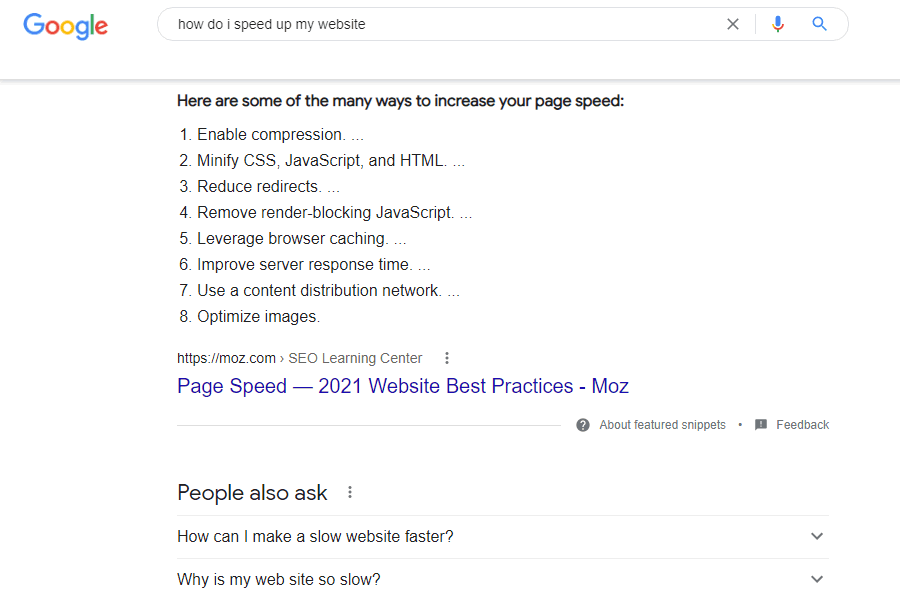Start voice search with the microphone icon

click(x=778, y=24)
